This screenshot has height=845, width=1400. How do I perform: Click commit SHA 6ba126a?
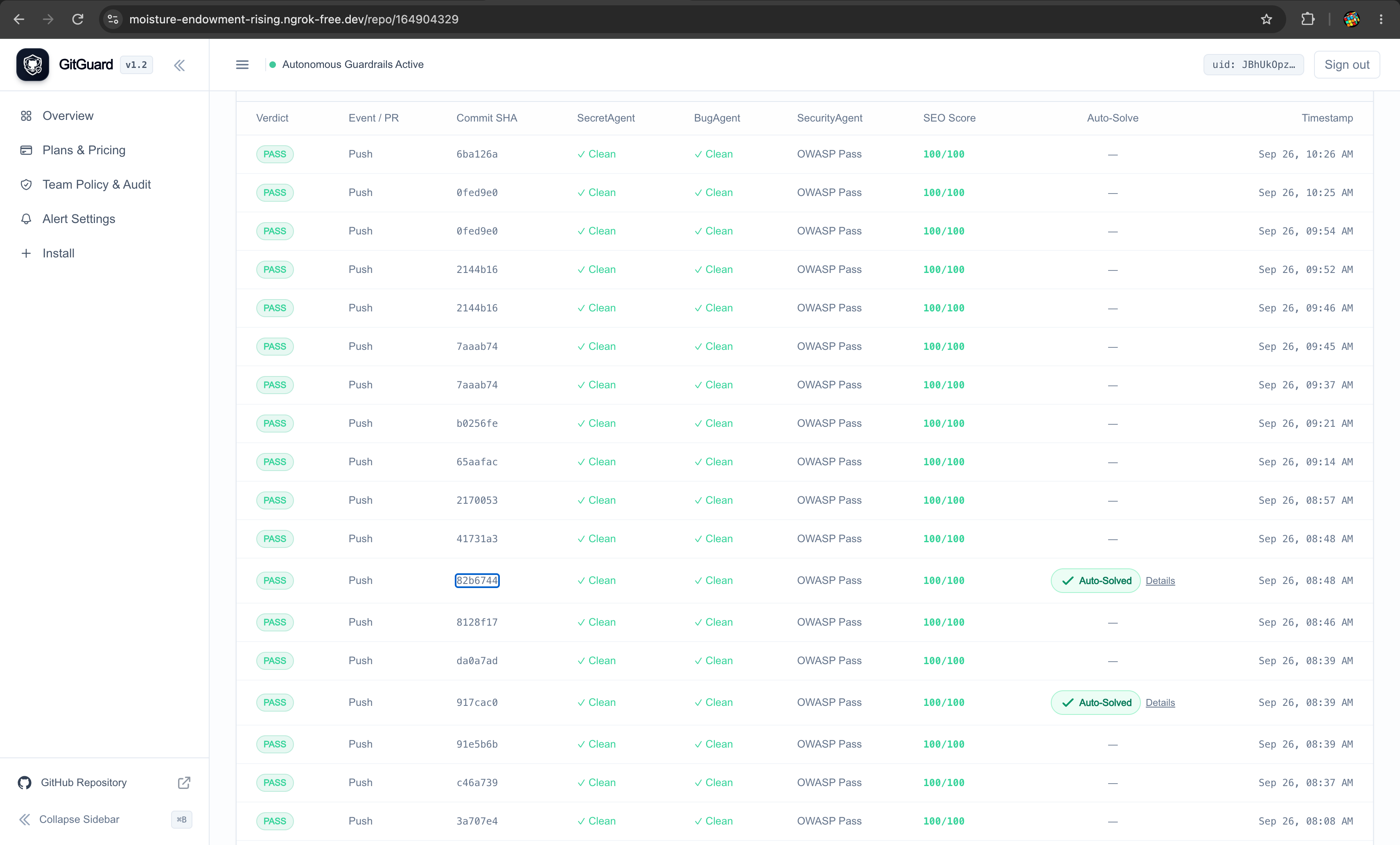[477, 154]
